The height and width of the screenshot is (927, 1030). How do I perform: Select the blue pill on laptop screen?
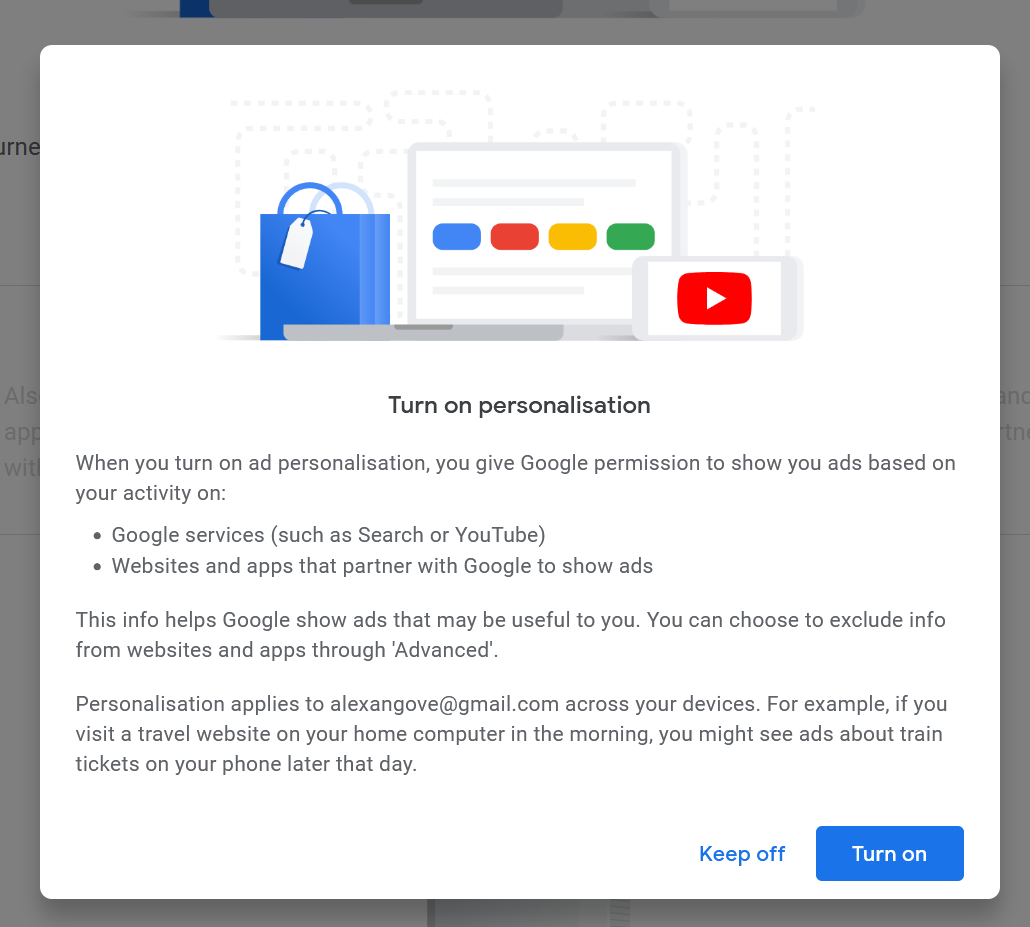pos(457,237)
